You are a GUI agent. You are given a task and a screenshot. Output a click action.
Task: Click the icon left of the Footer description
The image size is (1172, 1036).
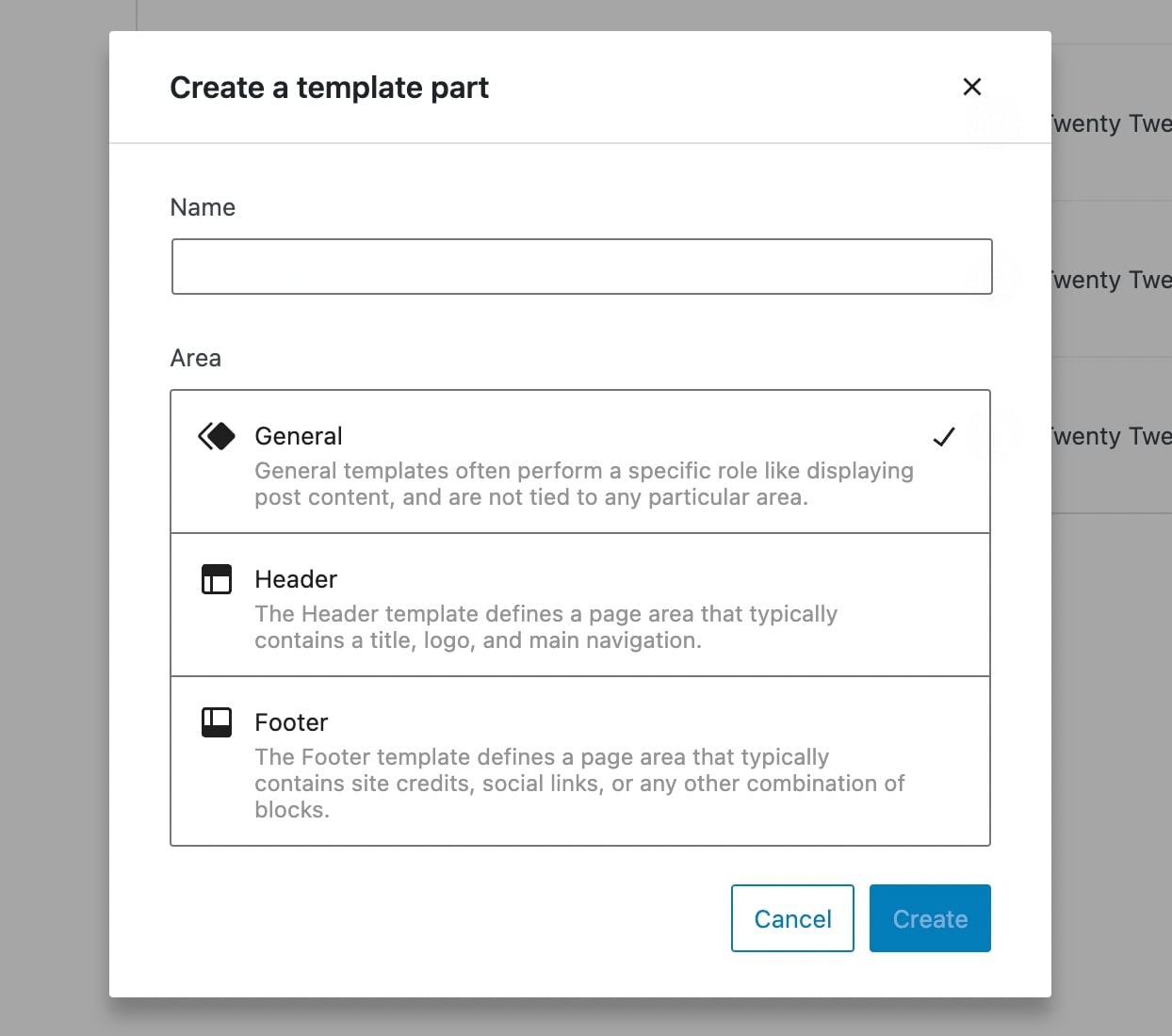(x=216, y=722)
